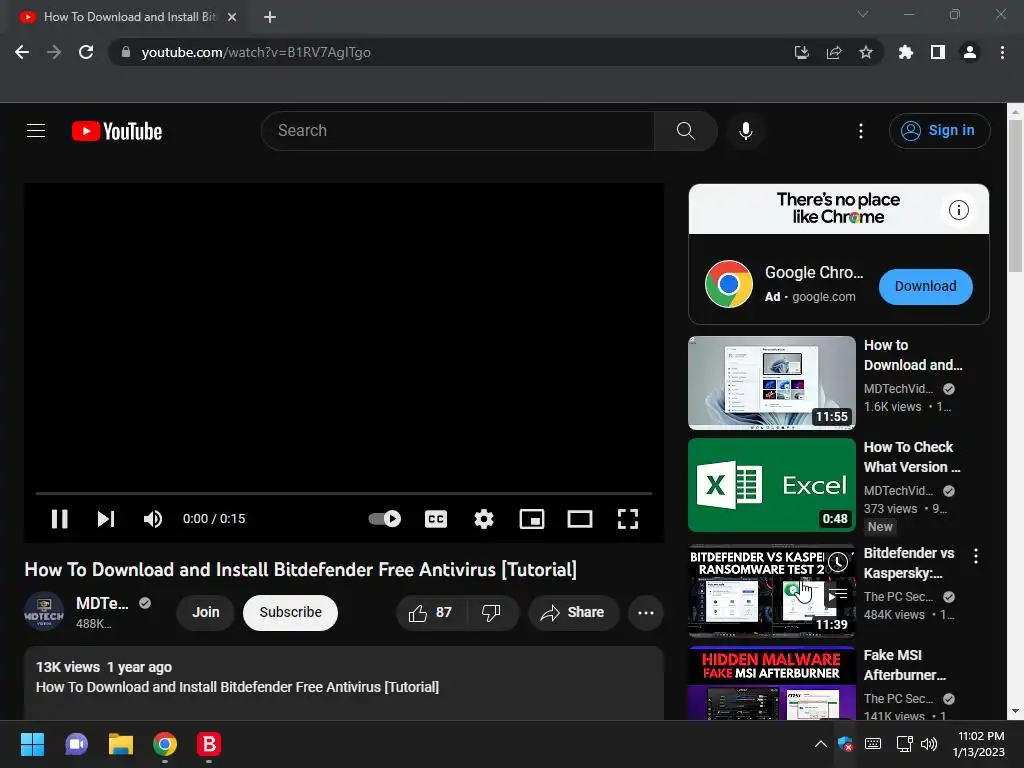Open Chrome extensions puzzle icon
The width and height of the screenshot is (1024, 768).
click(906, 52)
